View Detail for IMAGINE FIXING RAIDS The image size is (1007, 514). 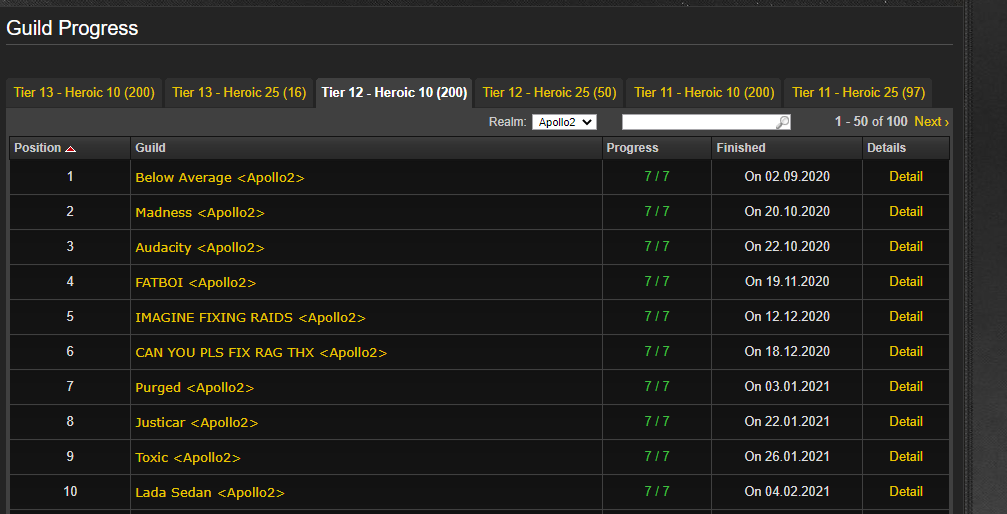pos(906,316)
